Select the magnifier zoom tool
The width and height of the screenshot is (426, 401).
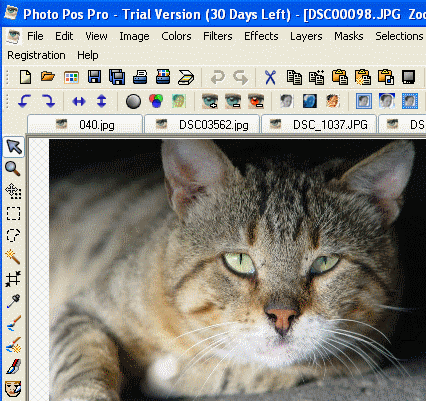[x=13, y=168]
